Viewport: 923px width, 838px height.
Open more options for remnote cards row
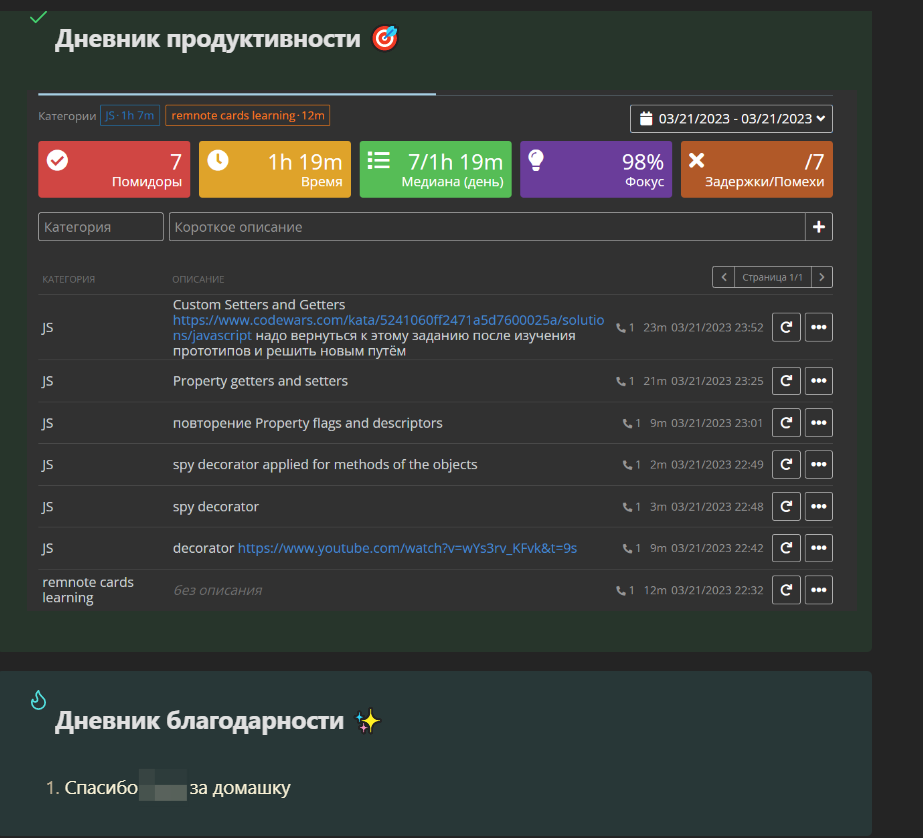tap(818, 590)
